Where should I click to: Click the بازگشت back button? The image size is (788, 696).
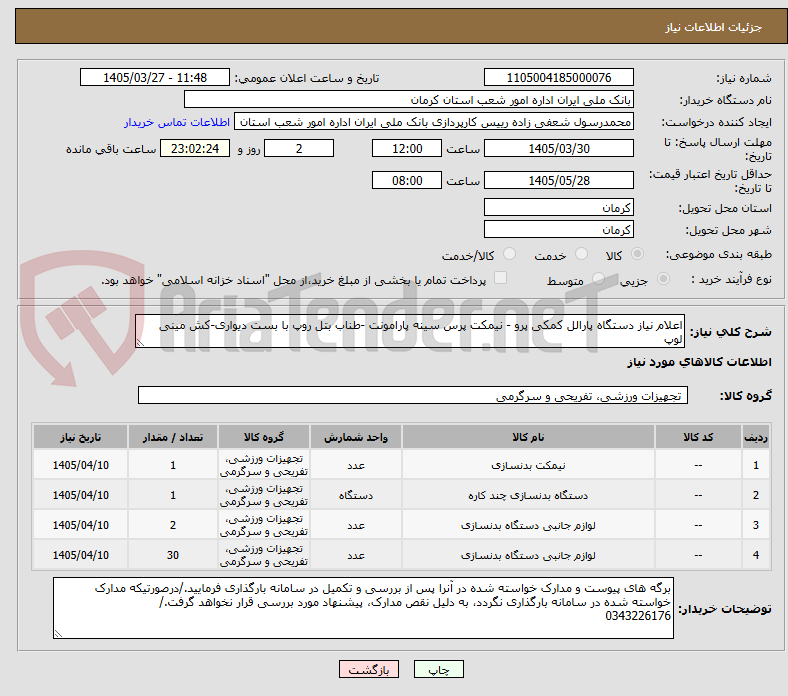[368, 669]
